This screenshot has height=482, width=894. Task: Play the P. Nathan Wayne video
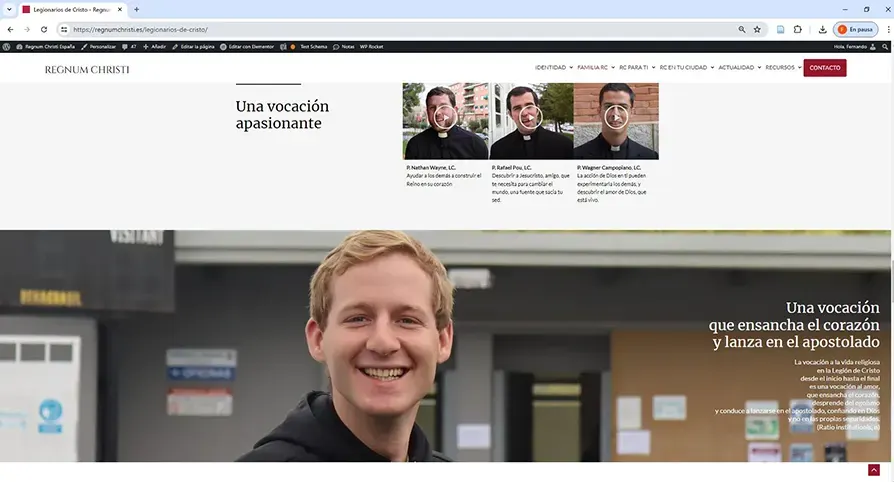coord(445,117)
